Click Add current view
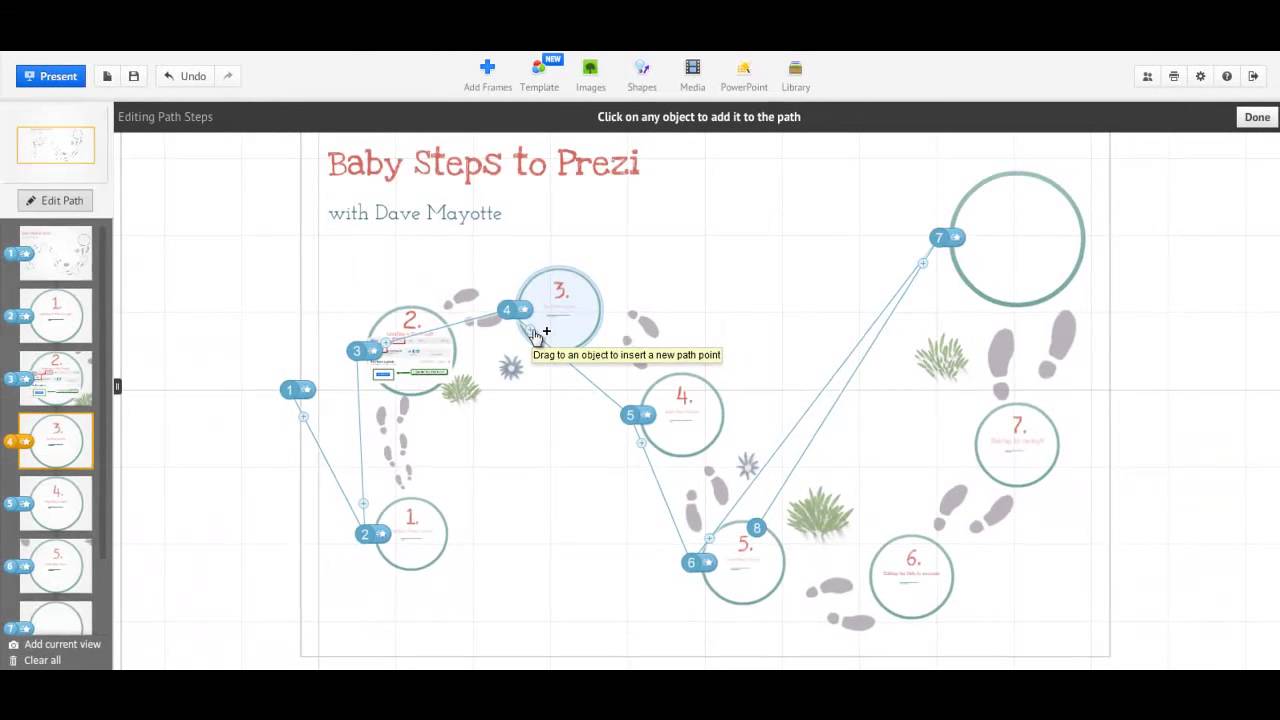This screenshot has height=720, width=1280. coord(55,644)
